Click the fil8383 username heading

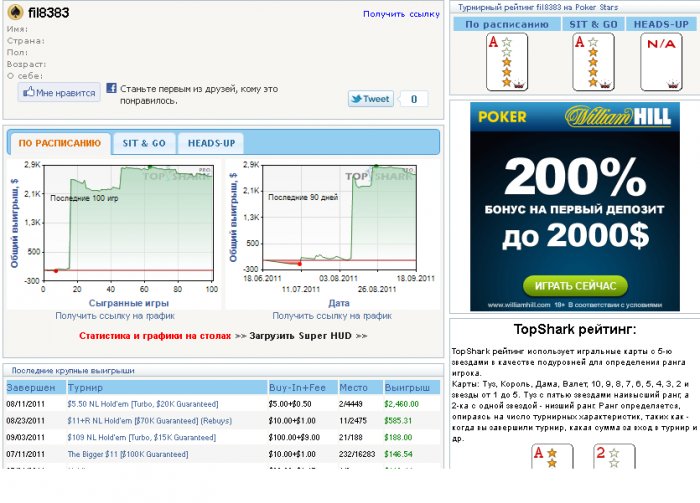tap(49, 12)
